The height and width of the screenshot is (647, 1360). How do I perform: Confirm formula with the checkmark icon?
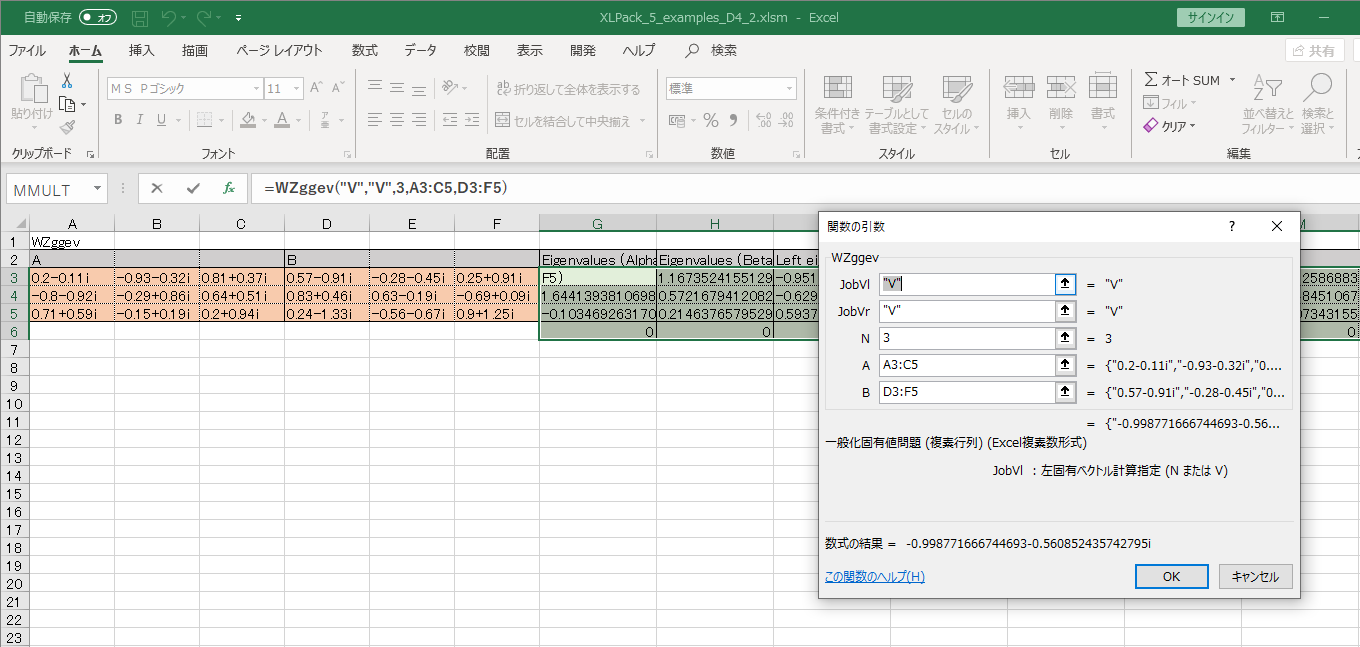pyautogui.click(x=193, y=188)
